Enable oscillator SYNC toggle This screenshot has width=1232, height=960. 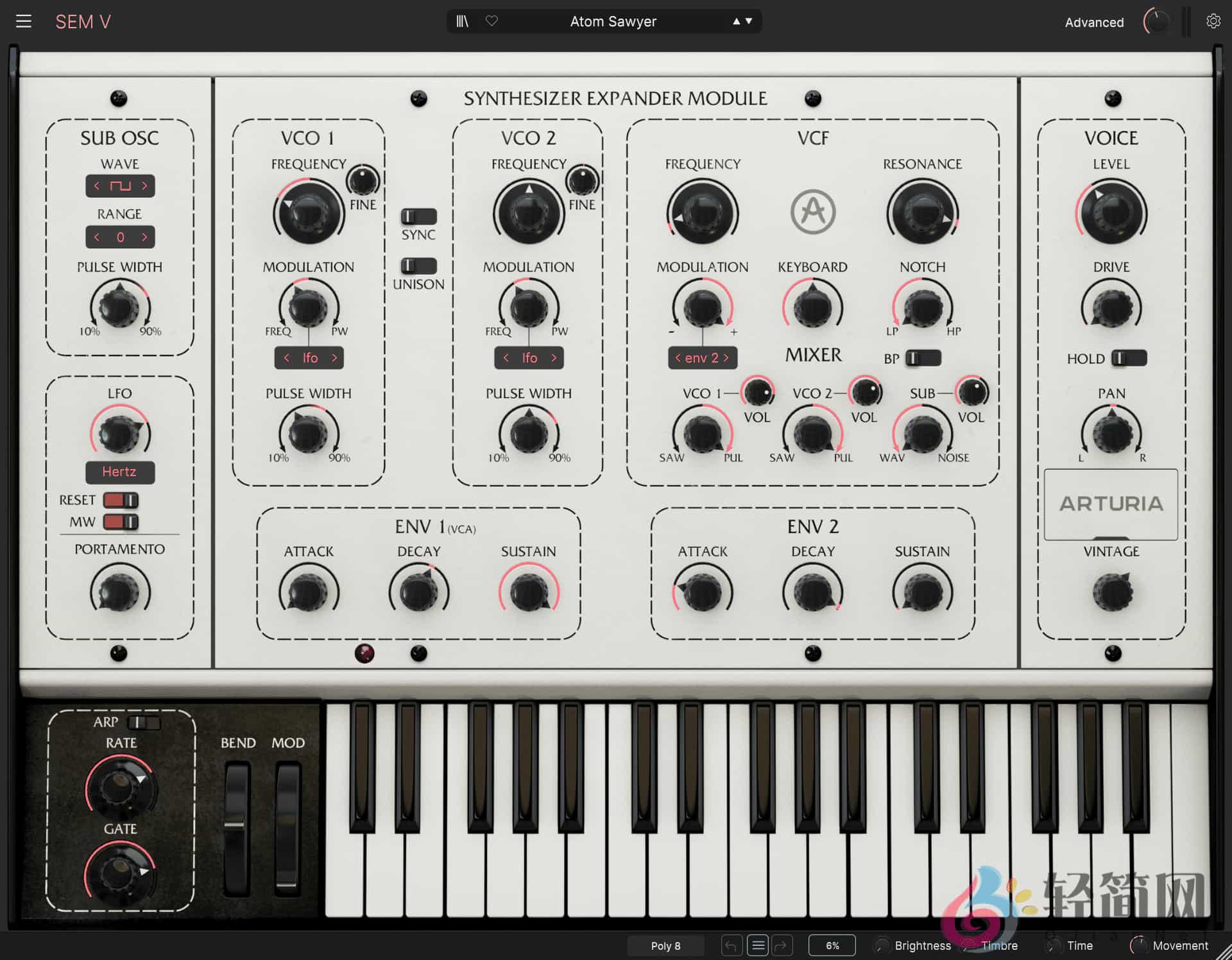click(418, 216)
